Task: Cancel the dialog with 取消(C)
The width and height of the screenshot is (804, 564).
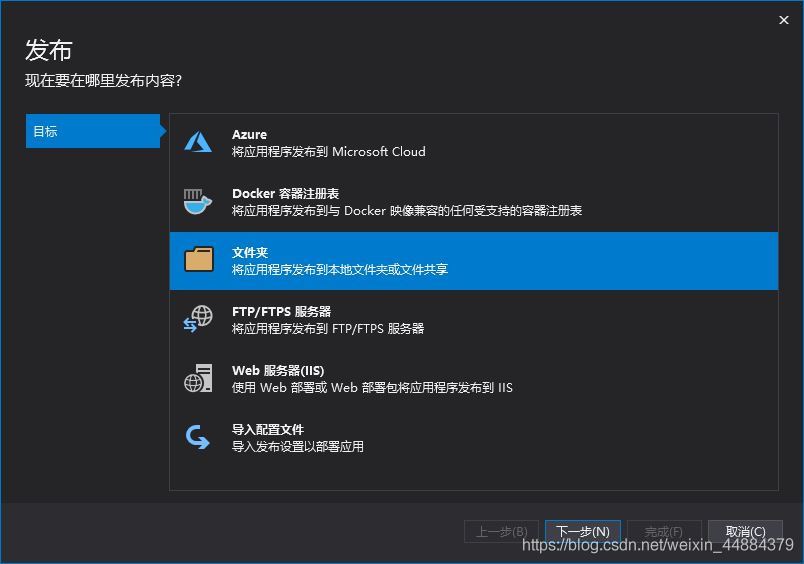Action: (x=746, y=531)
